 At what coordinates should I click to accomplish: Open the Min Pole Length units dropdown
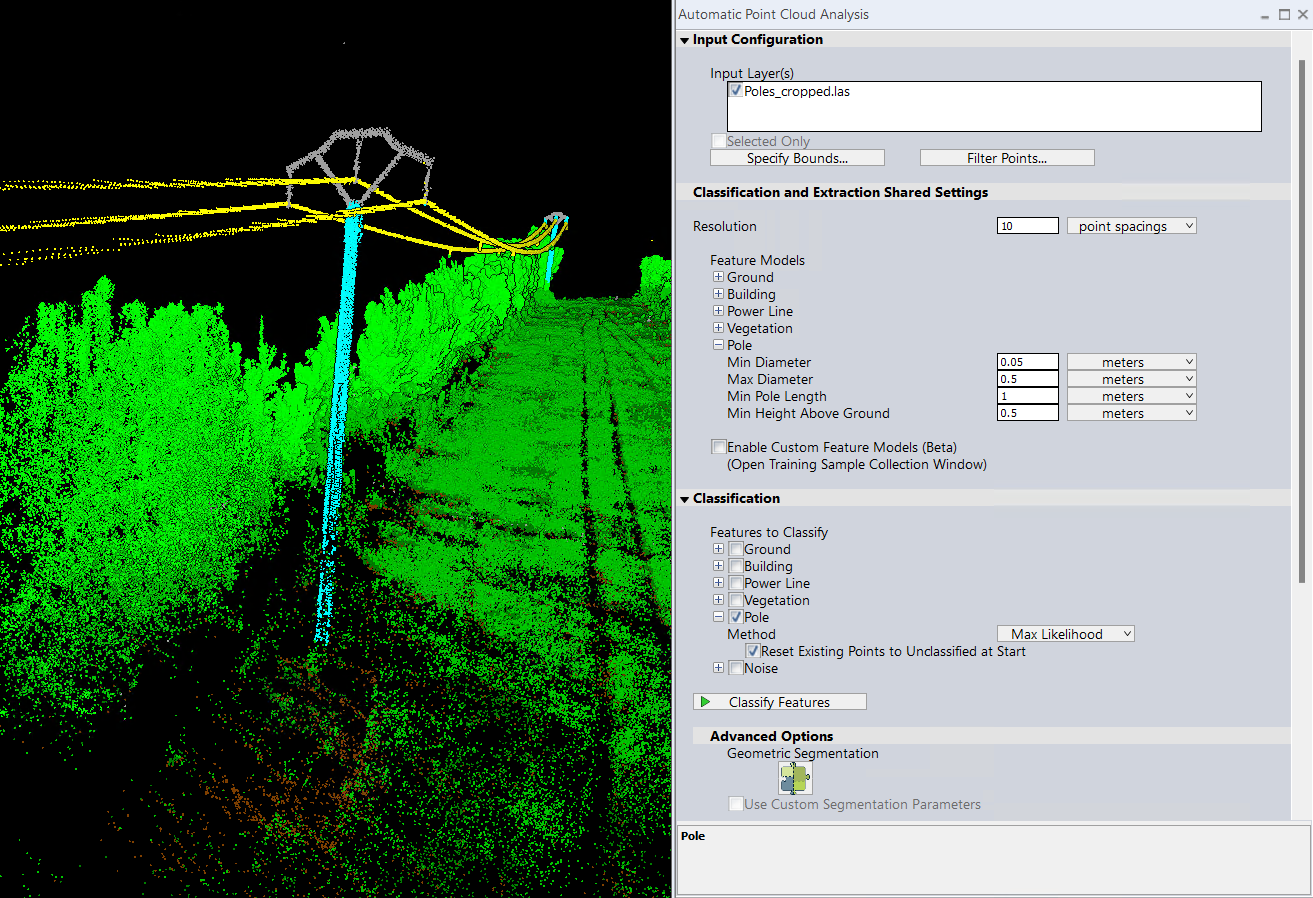(1132, 396)
